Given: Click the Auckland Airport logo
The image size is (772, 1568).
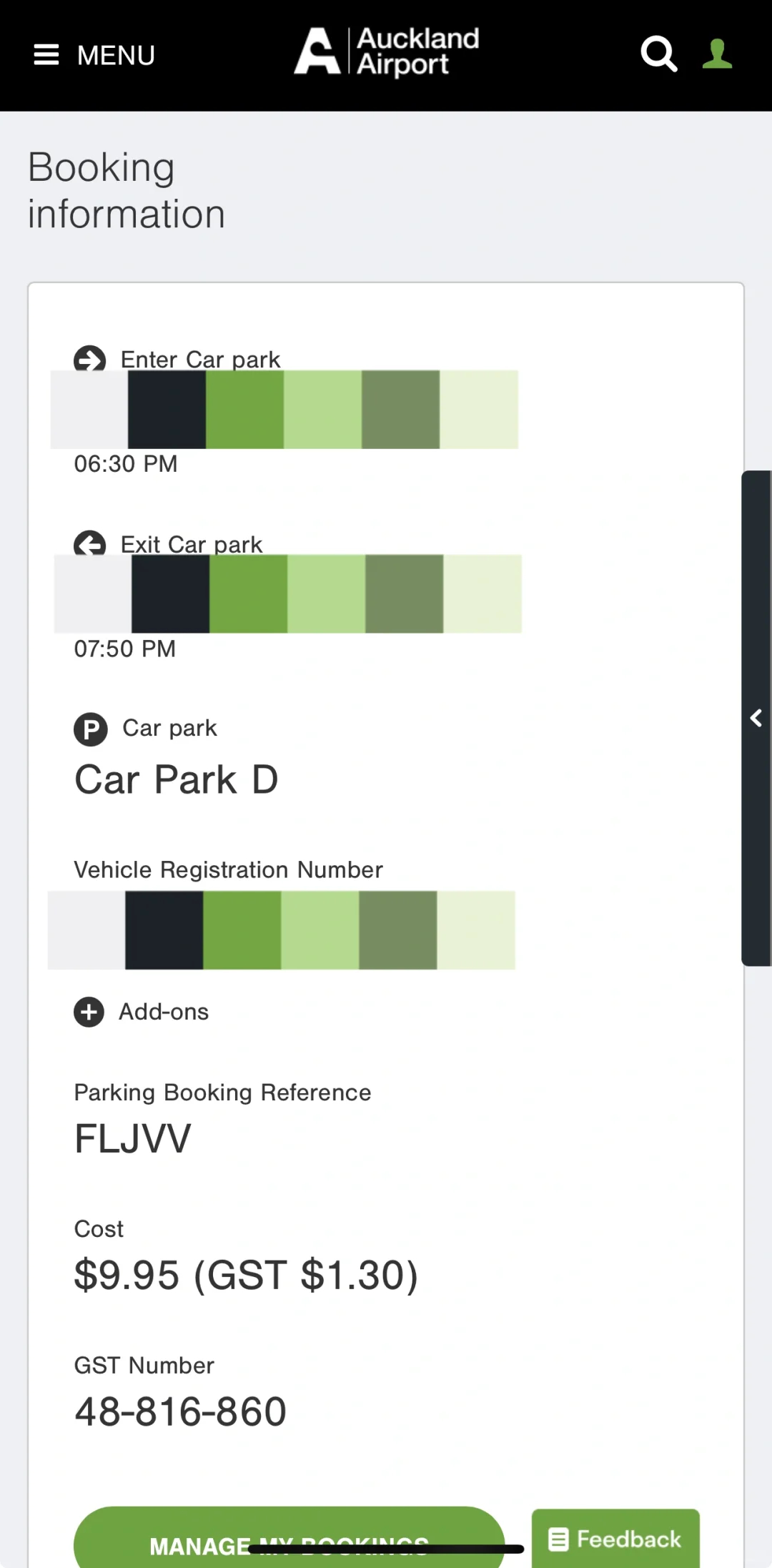Looking at the screenshot, I should (x=387, y=51).
